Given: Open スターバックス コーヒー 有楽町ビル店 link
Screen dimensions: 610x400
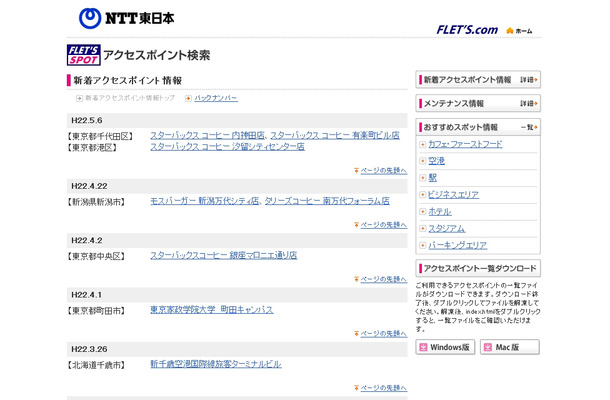Looking at the screenshot, I should point(335,135).
